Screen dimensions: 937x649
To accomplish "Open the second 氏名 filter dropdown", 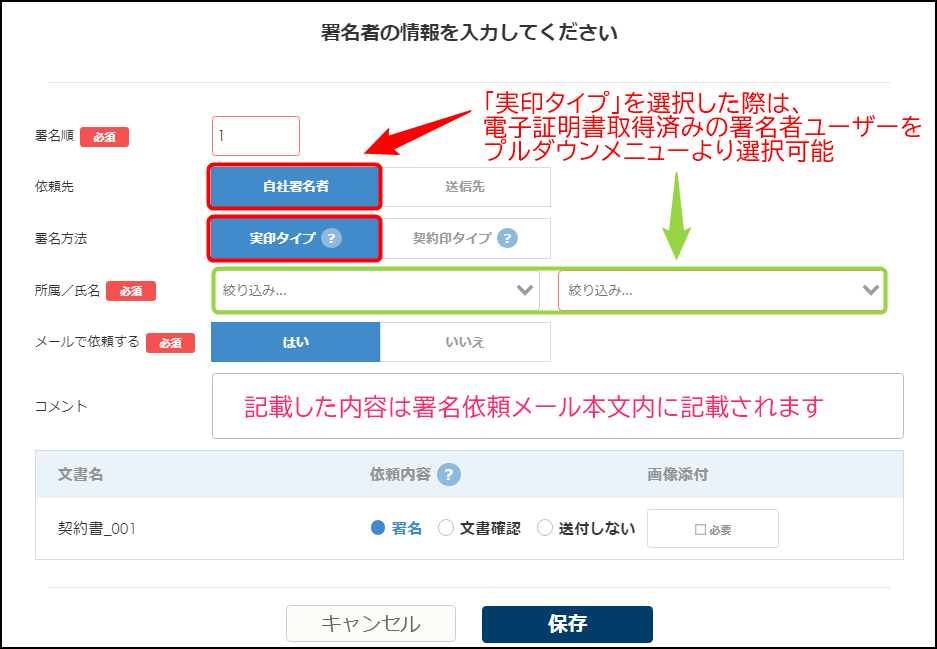I will coord(721,290).
